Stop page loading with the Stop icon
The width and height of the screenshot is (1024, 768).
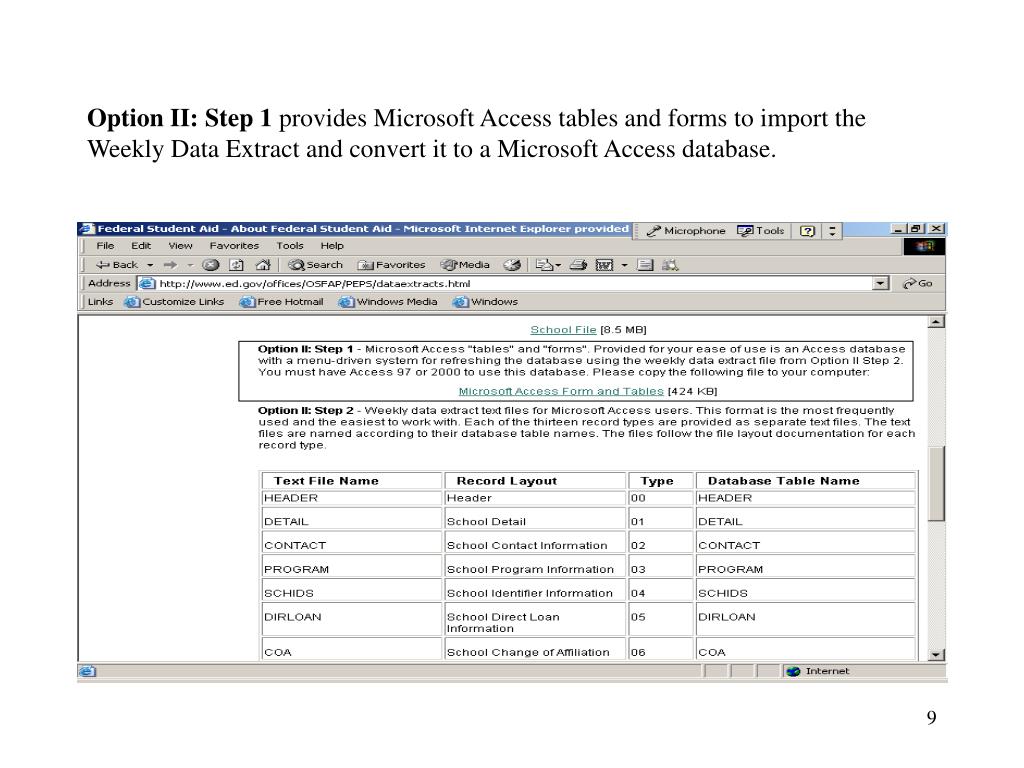click(210, 265)
